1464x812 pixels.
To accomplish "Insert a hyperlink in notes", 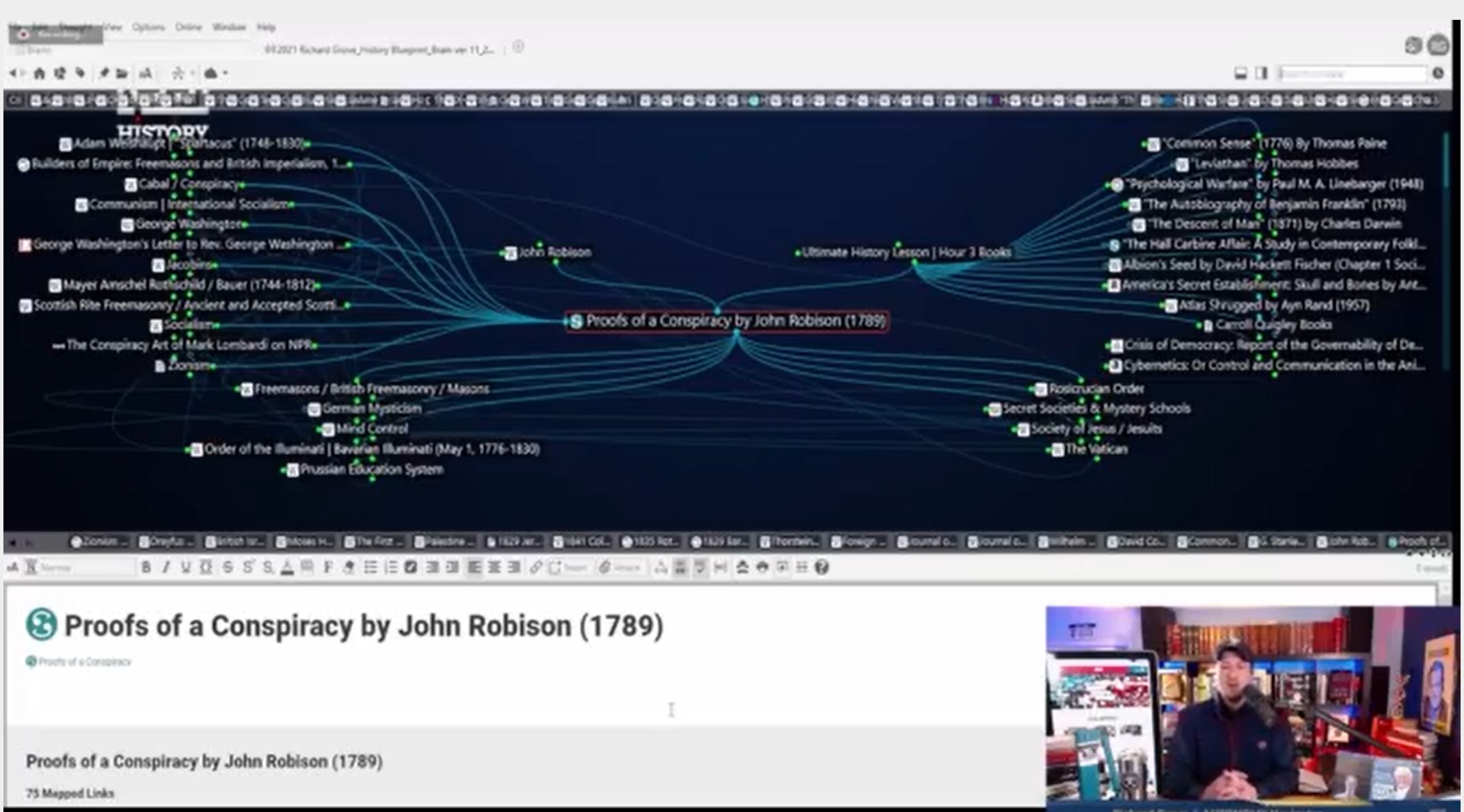I will 536,567.
